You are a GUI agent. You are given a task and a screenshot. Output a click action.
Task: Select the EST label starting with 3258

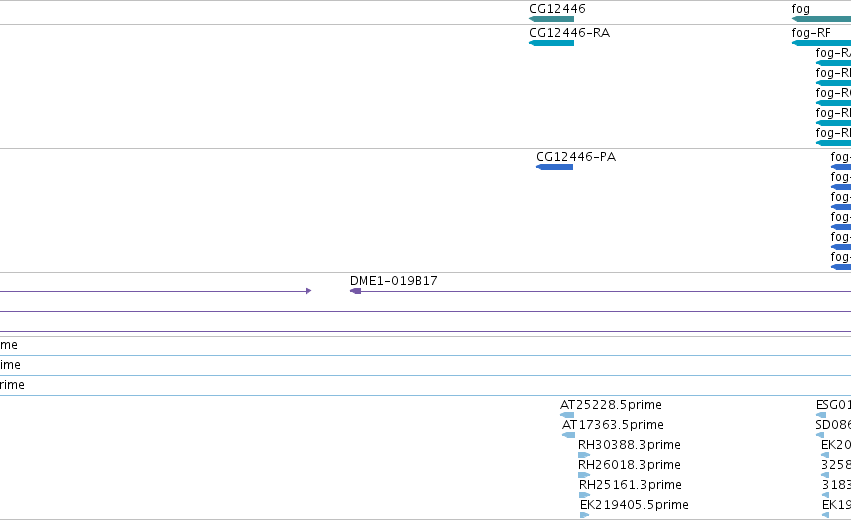tap(836, 465)
